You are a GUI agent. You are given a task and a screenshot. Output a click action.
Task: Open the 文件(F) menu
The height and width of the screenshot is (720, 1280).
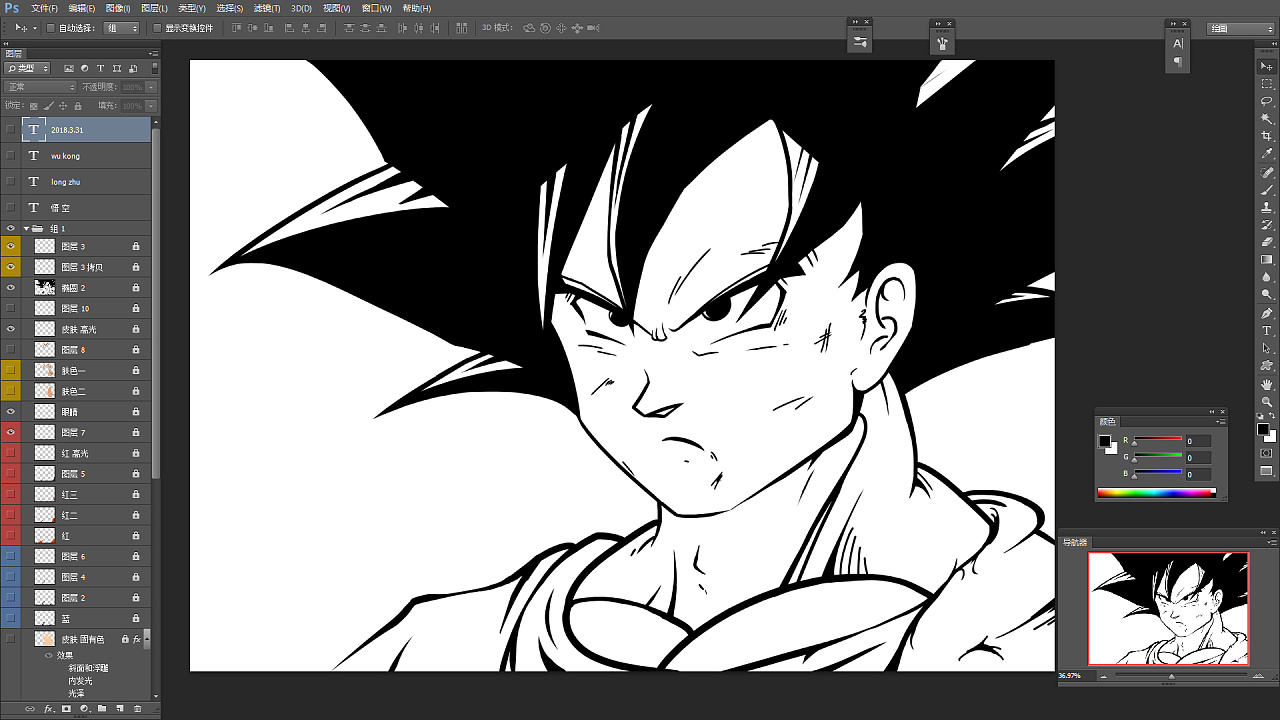(x=46, y=8)
